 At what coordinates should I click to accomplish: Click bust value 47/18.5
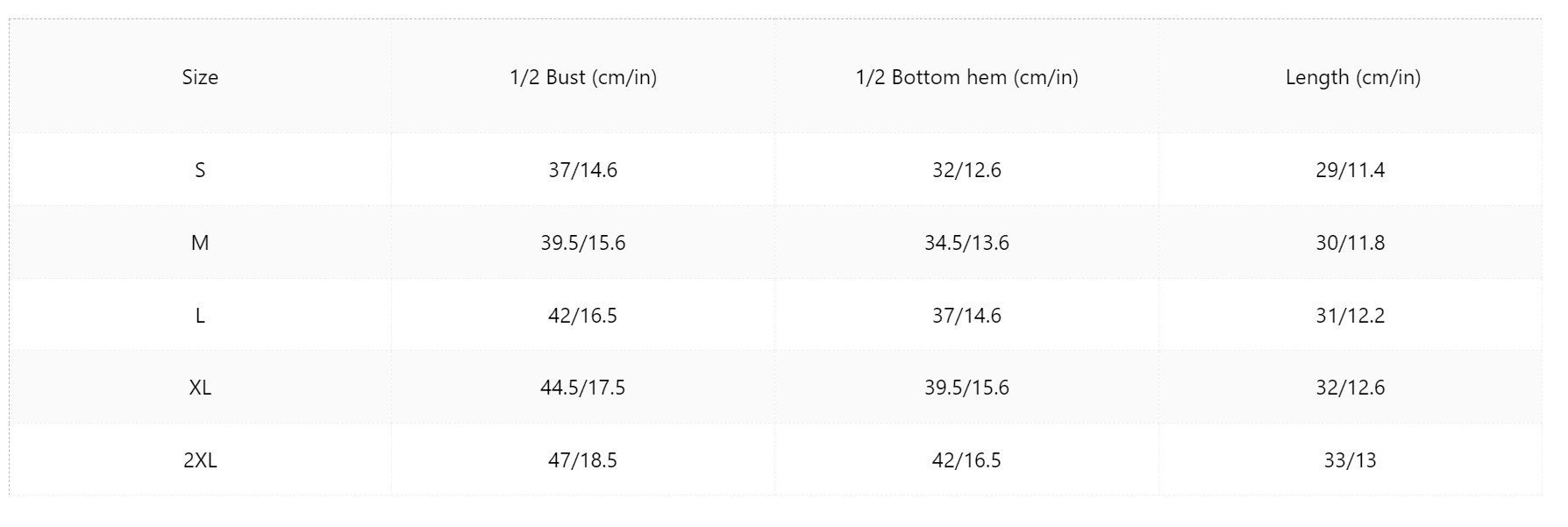tap(583, 460)
